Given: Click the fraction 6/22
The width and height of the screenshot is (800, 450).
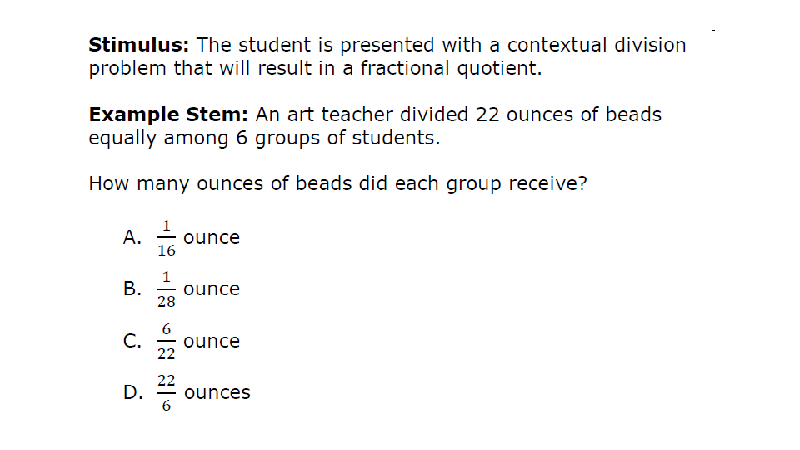Looking at the screenshot, I should point(166,341).
